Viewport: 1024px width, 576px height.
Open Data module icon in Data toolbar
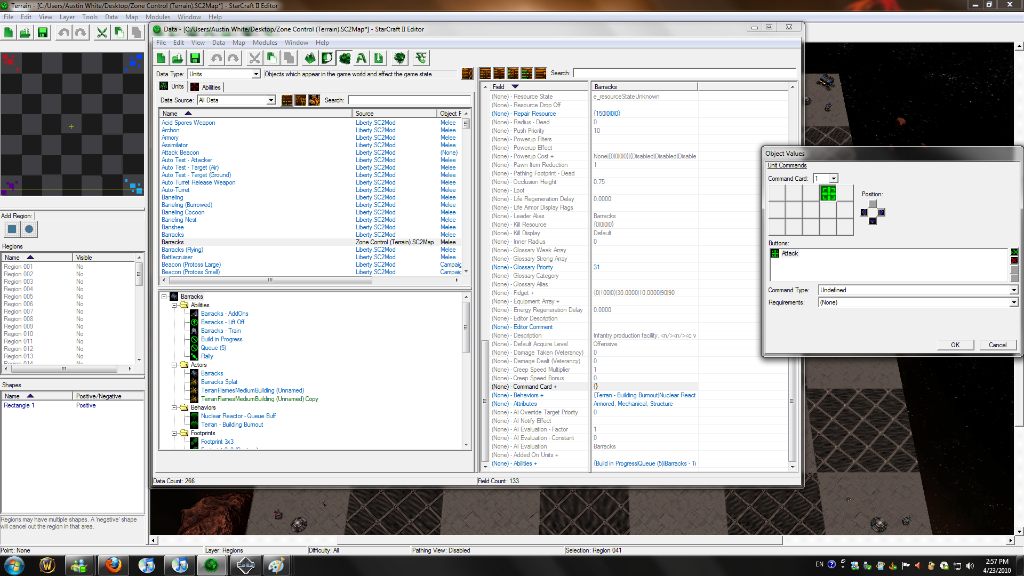point(344,58)
